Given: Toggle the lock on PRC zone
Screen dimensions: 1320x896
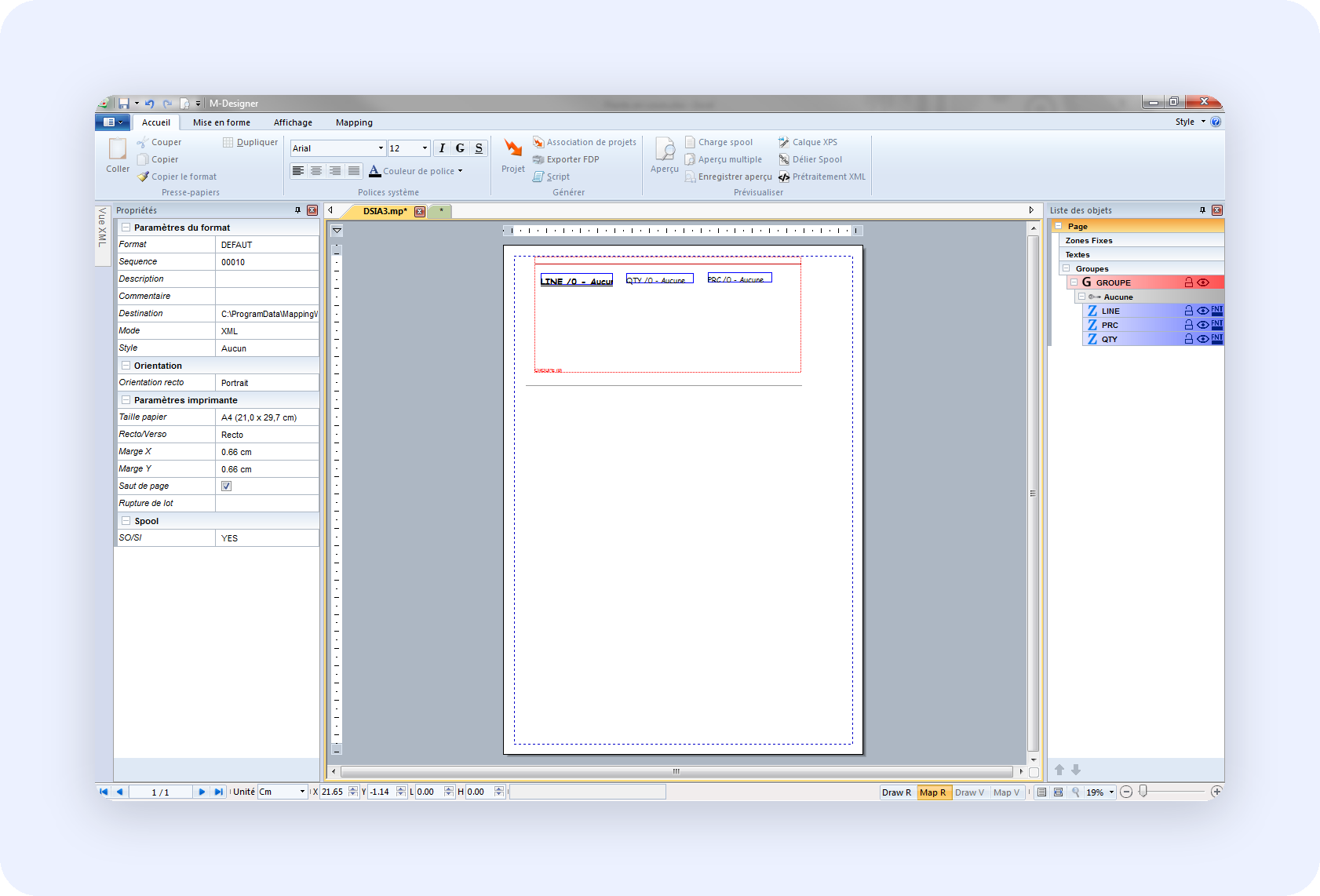Looking at the screenshot, I should pos(1189,325).
